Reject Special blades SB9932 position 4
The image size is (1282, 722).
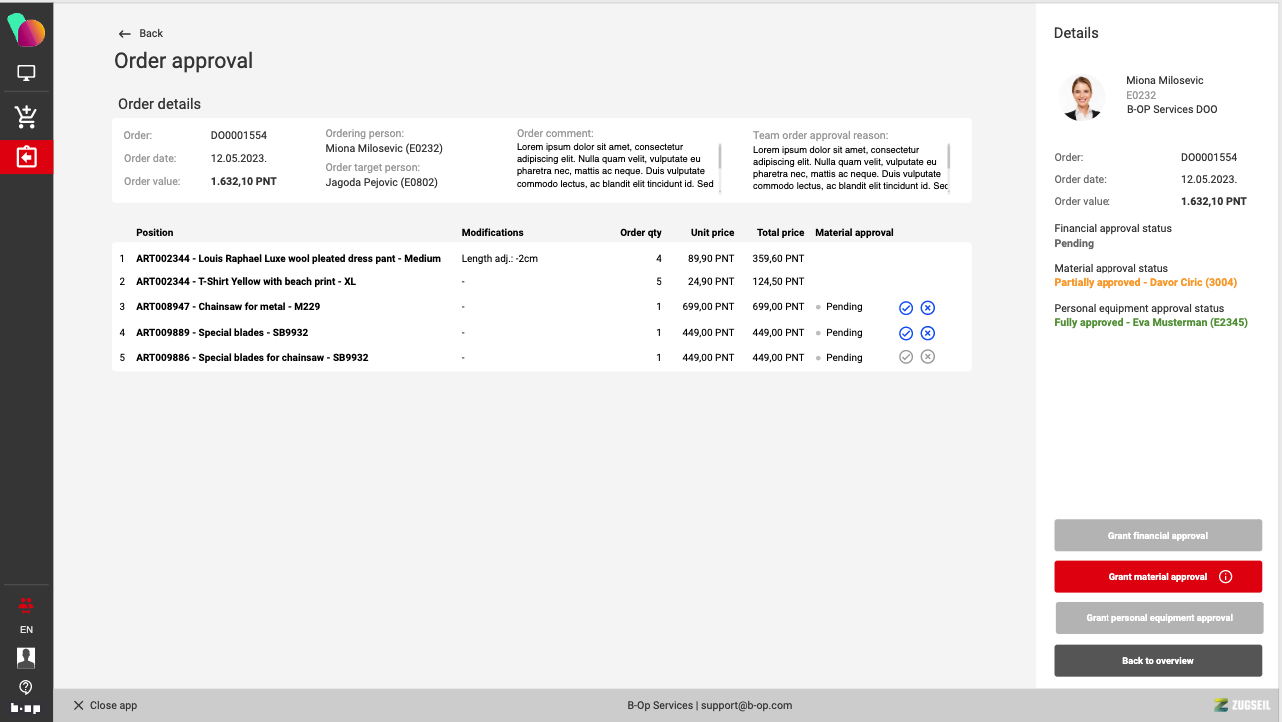pyautogui.click(x=927, y=333)
